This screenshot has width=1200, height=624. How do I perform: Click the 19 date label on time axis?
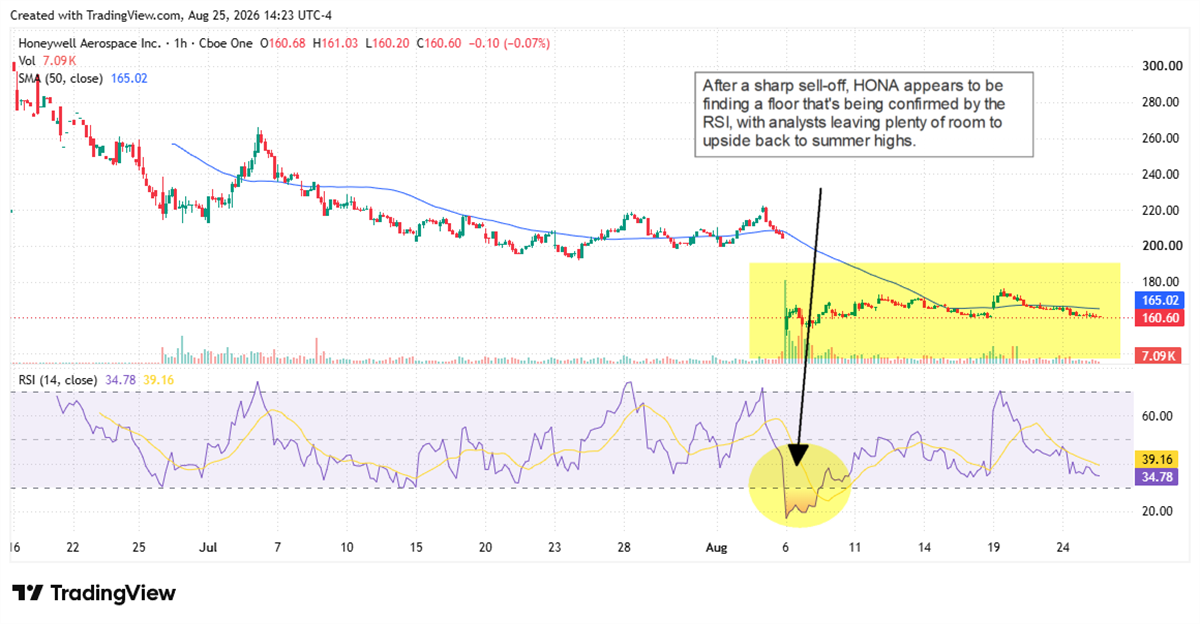pos(993,548)
